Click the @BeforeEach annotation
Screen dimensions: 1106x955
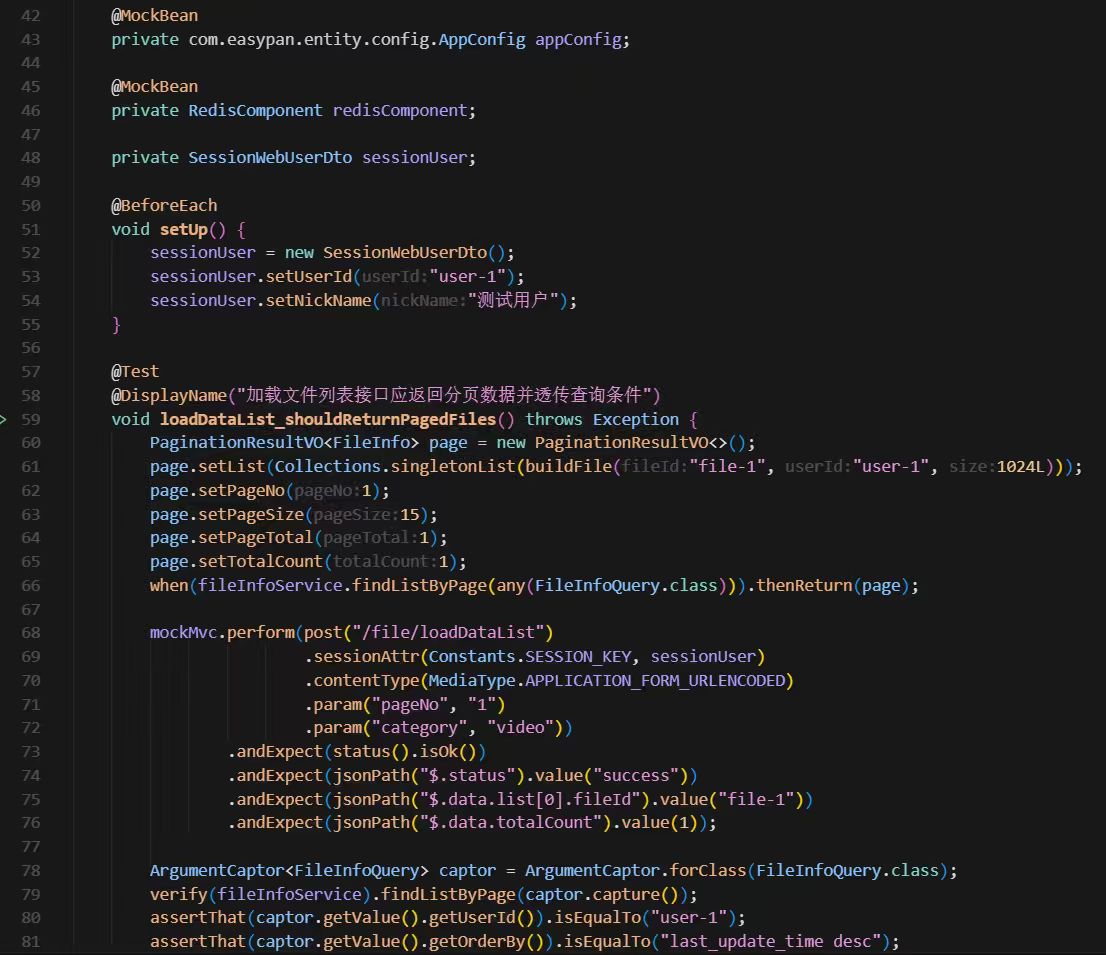[x=164, y=205]
